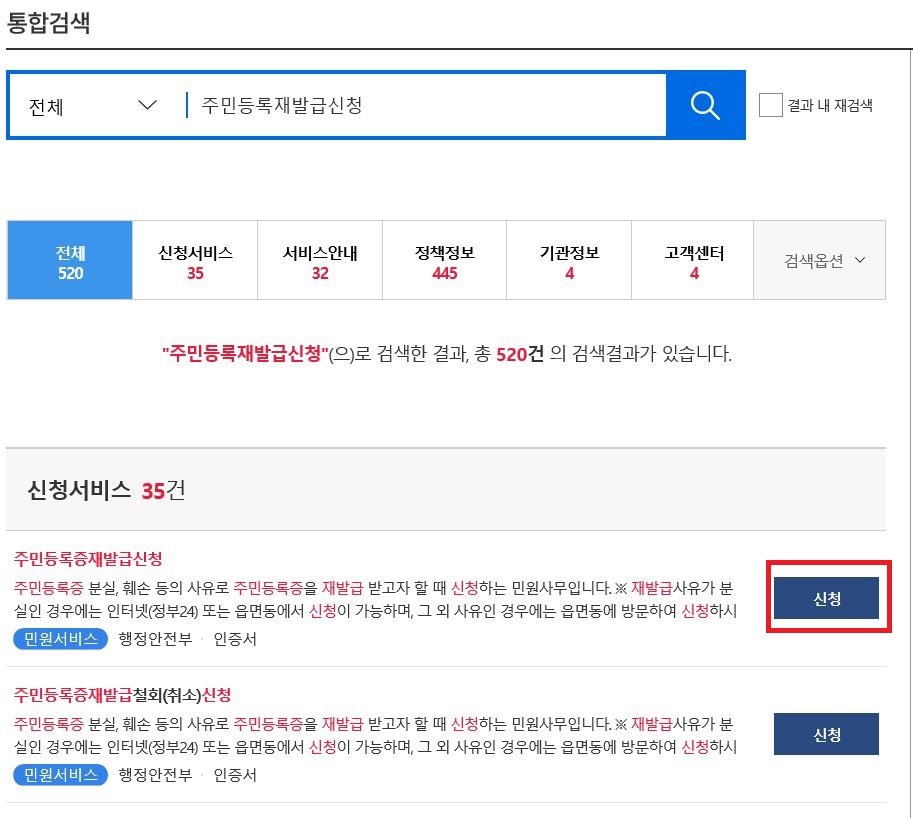
Task: Click the 통합검색 page heading
Action: point(48,23)
